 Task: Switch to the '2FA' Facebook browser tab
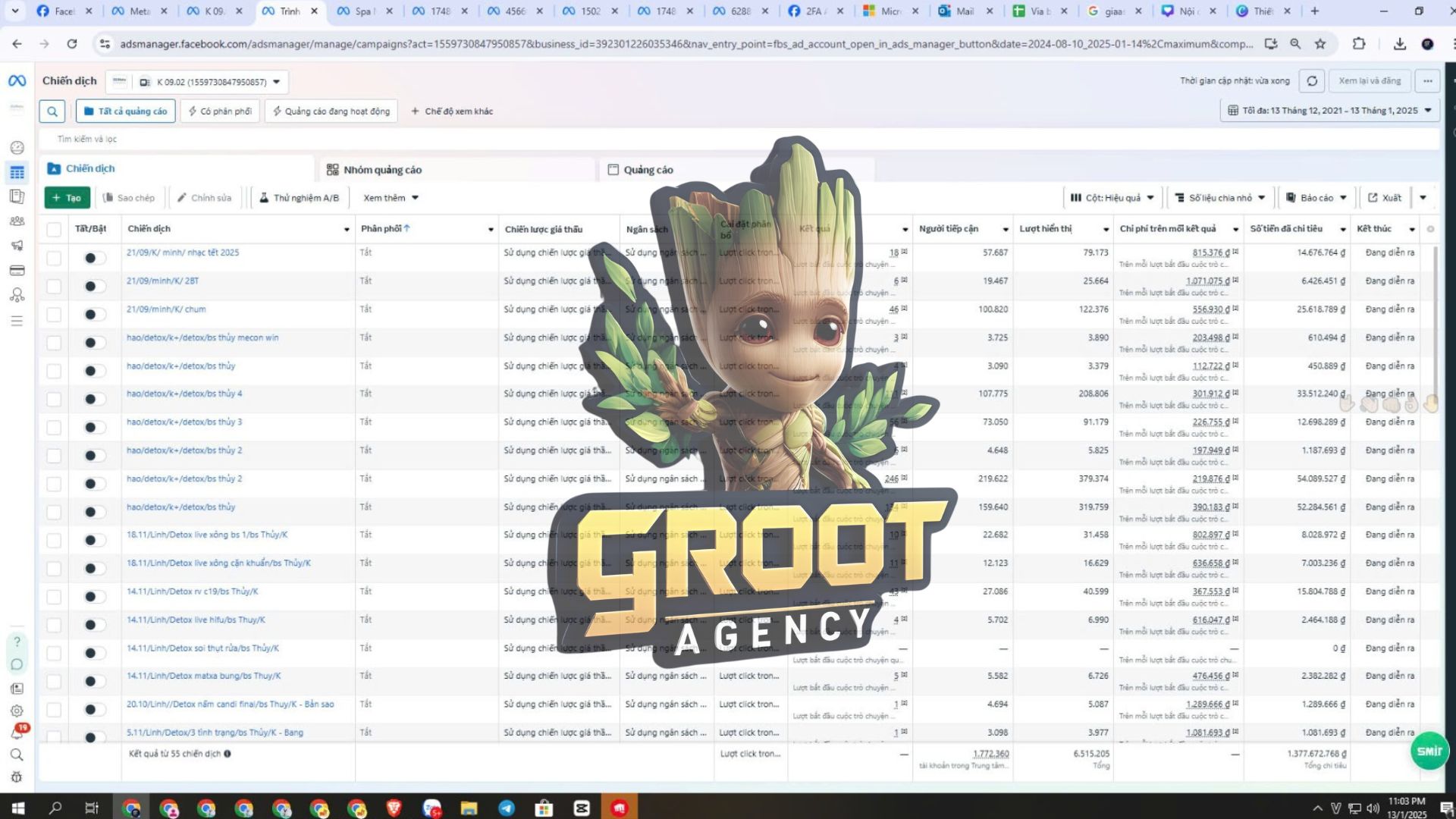pyautogui.click(x=816, y=11)
